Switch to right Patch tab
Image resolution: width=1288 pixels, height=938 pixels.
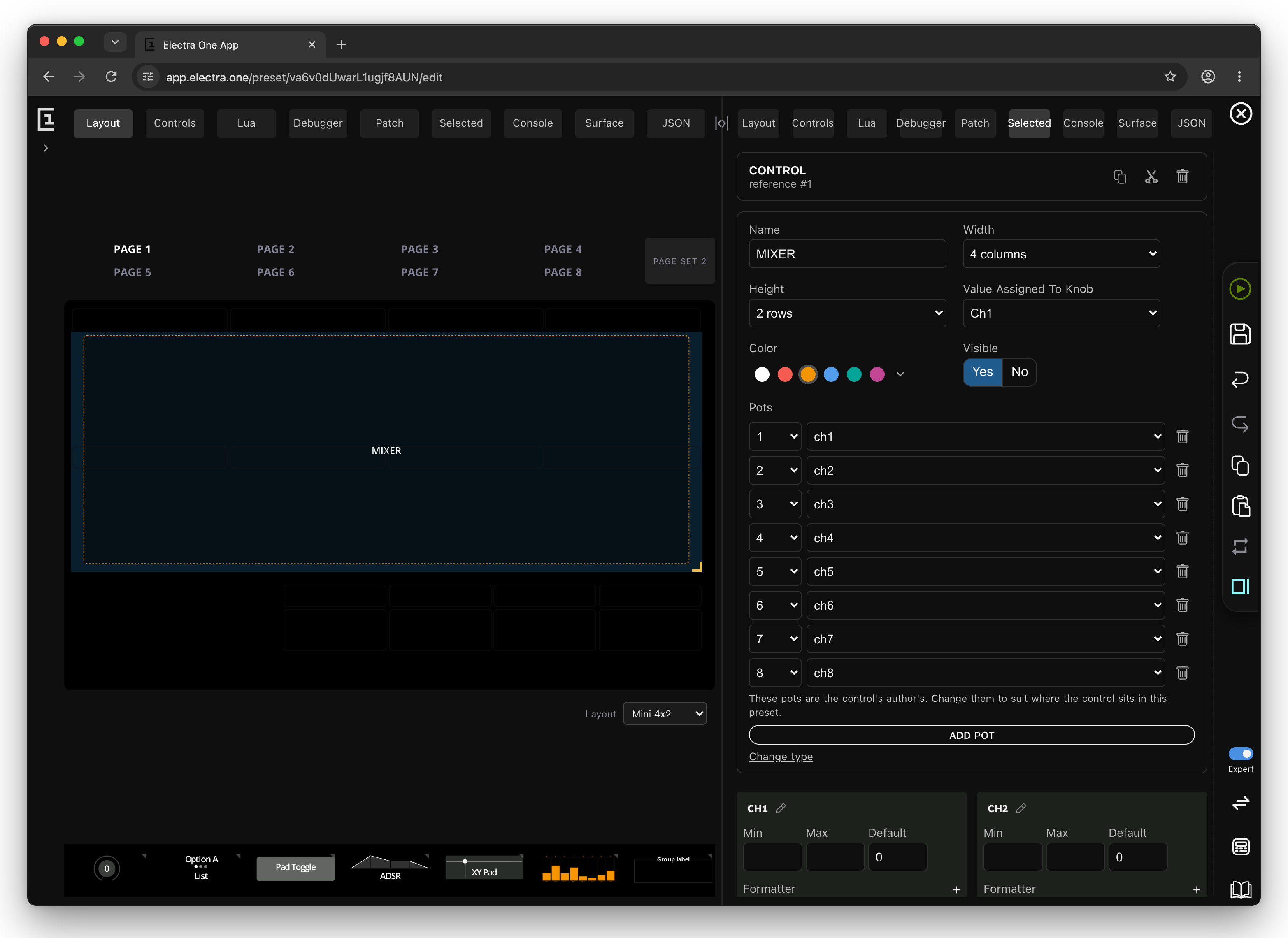point(974,123)
